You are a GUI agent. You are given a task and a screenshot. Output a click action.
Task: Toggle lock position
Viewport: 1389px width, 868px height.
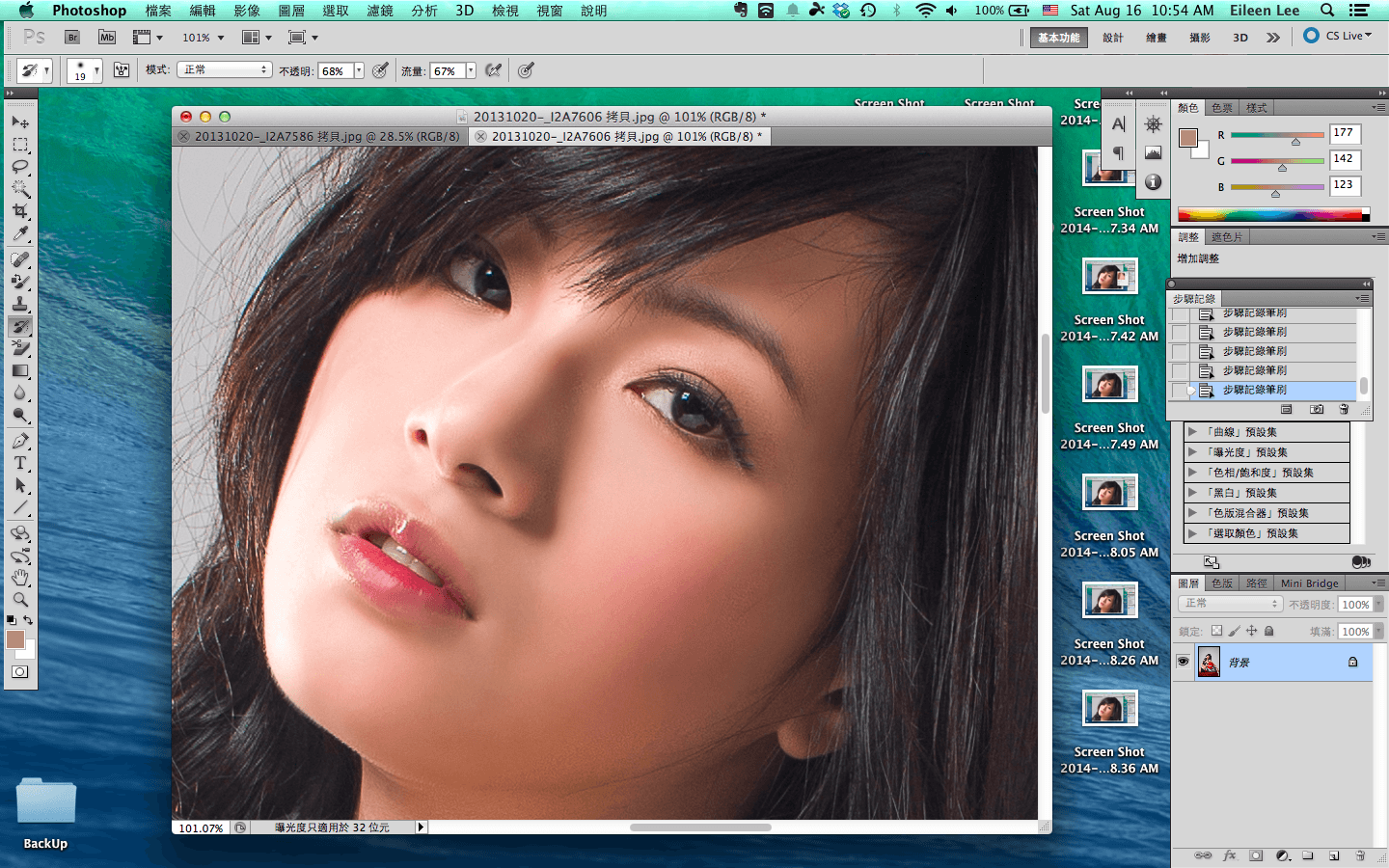(x=1251, y=631)
